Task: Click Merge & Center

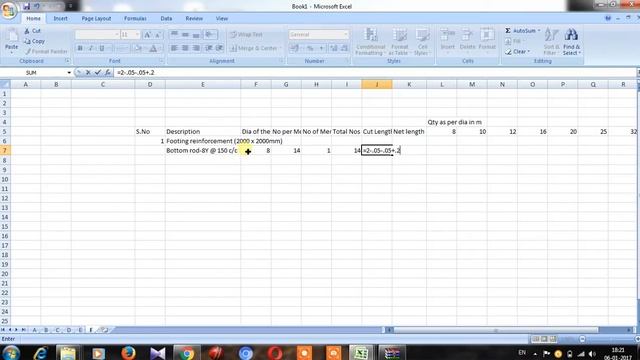Action: (x=255, y=48)
